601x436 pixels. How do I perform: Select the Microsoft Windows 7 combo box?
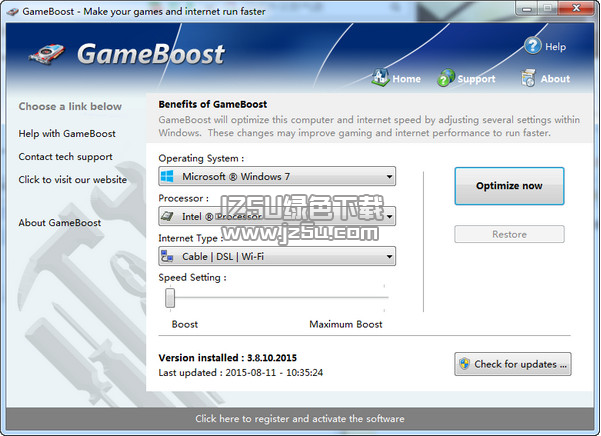tap(277, 176)
